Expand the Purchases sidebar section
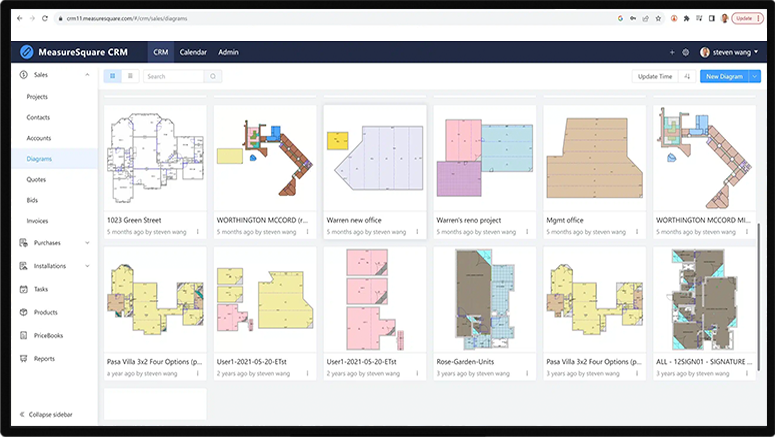Viewport: 775px width, 437px height. (87, 242)
